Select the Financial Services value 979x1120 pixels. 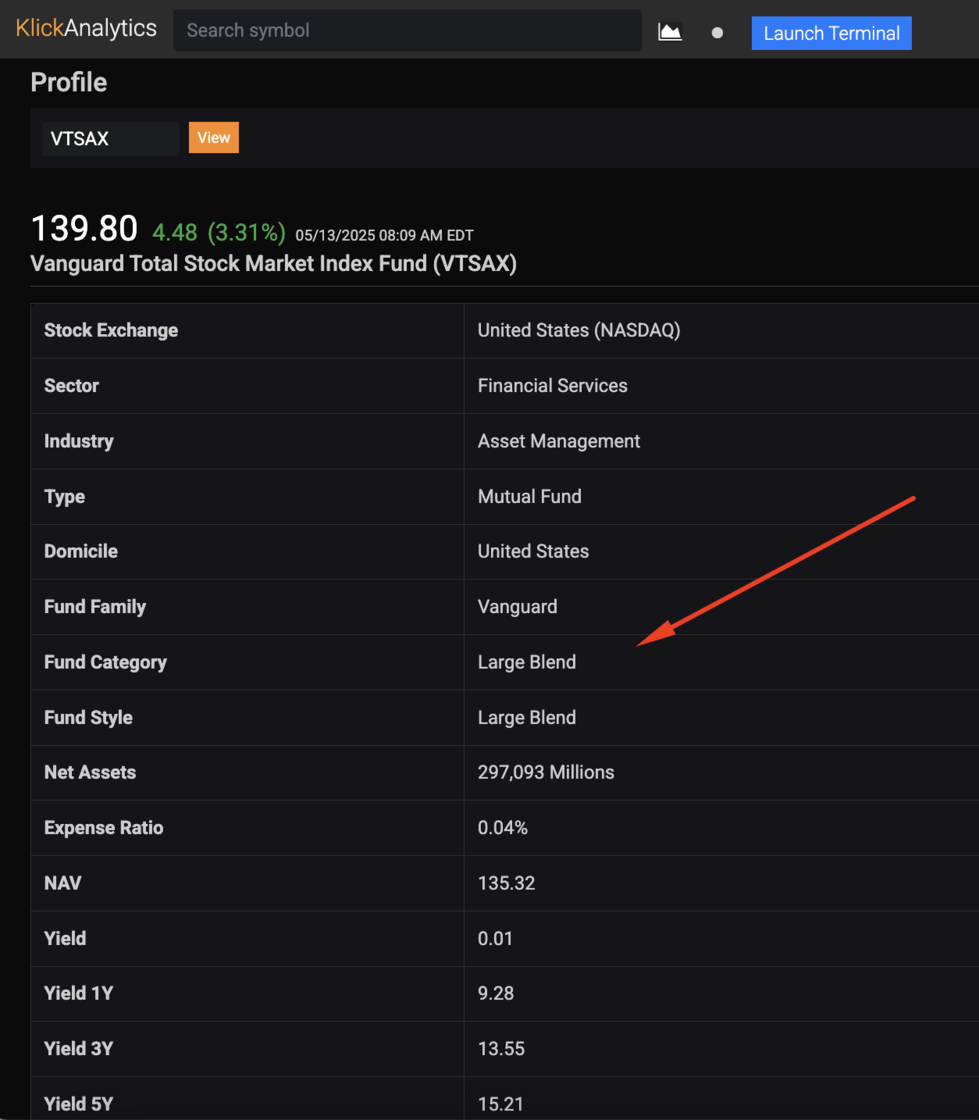tap(553, 386)
